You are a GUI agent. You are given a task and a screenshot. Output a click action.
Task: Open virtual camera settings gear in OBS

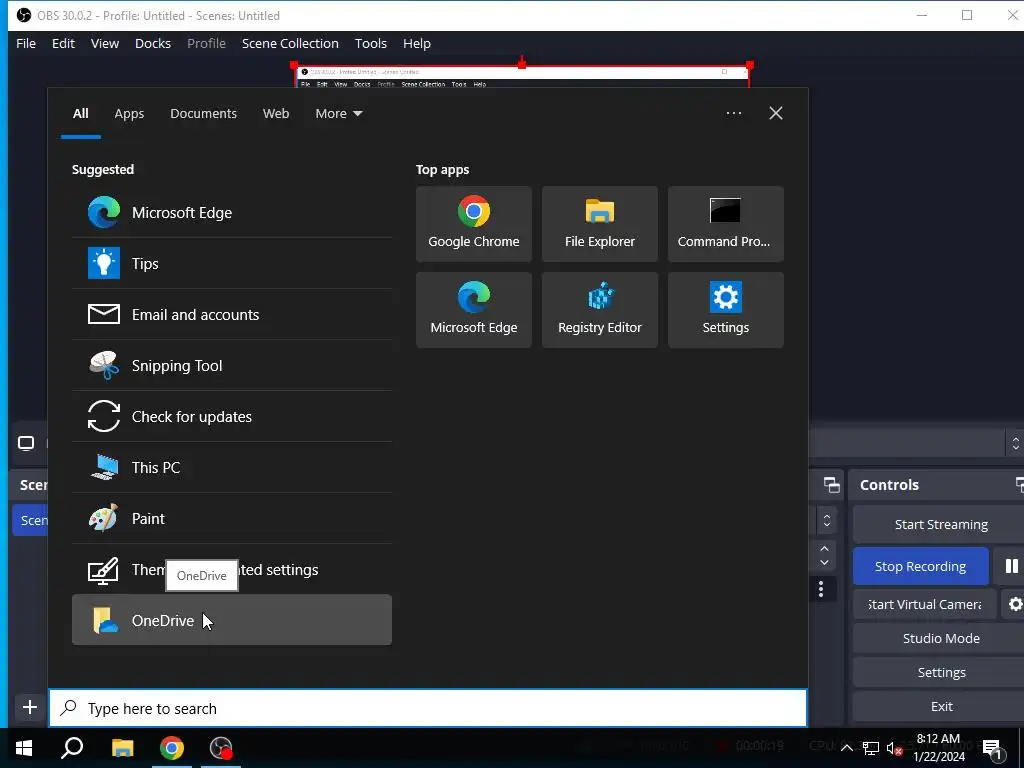[1014, 604]
